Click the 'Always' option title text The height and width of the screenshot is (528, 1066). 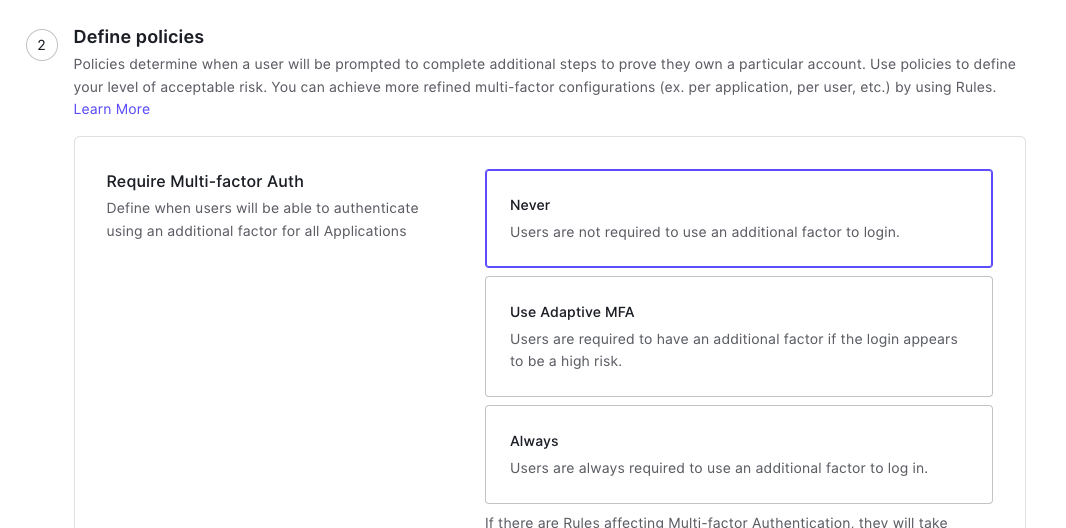534,442
